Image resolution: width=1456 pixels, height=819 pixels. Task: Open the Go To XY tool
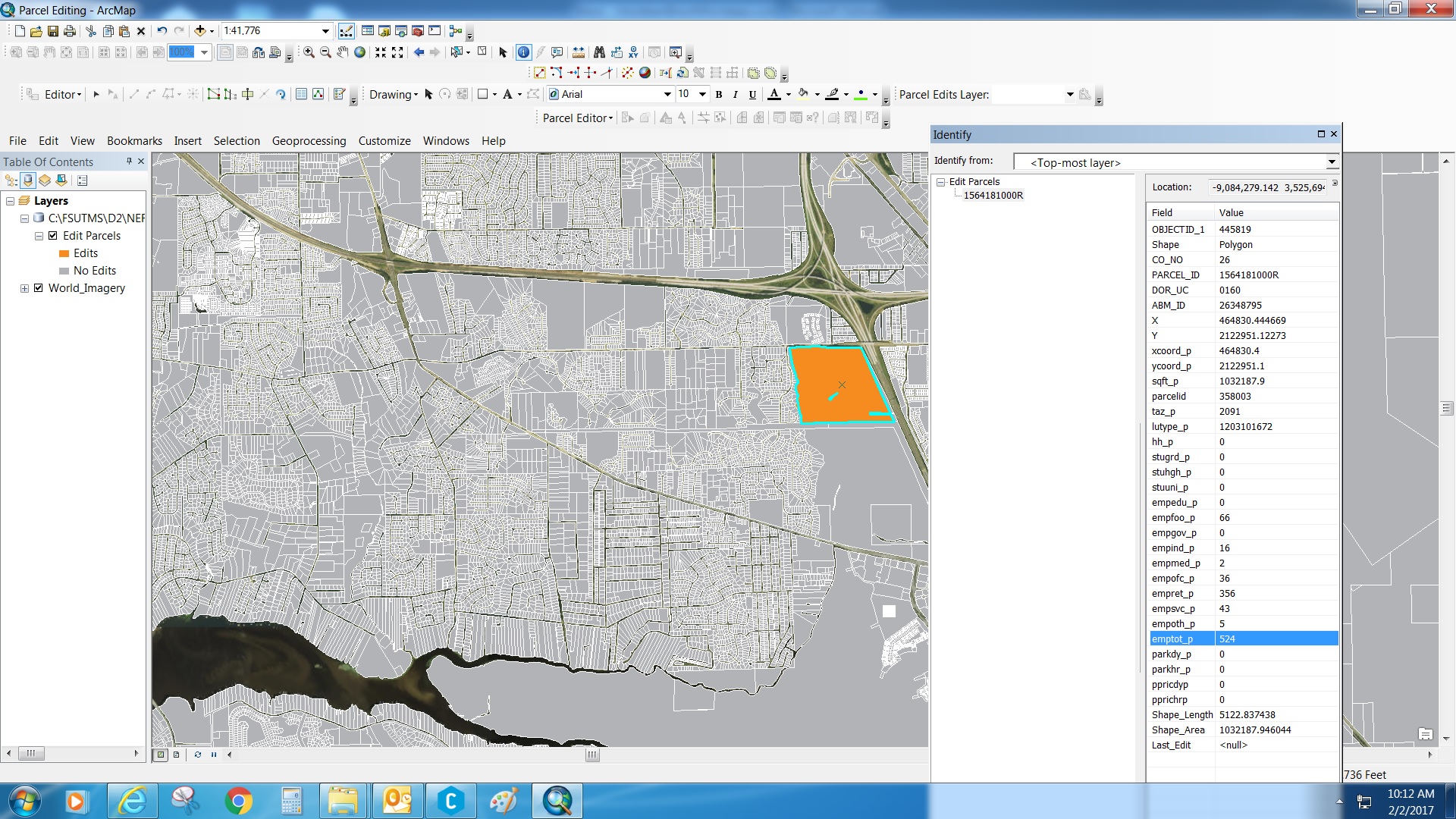pyautogui.click(x=633, y=52)
